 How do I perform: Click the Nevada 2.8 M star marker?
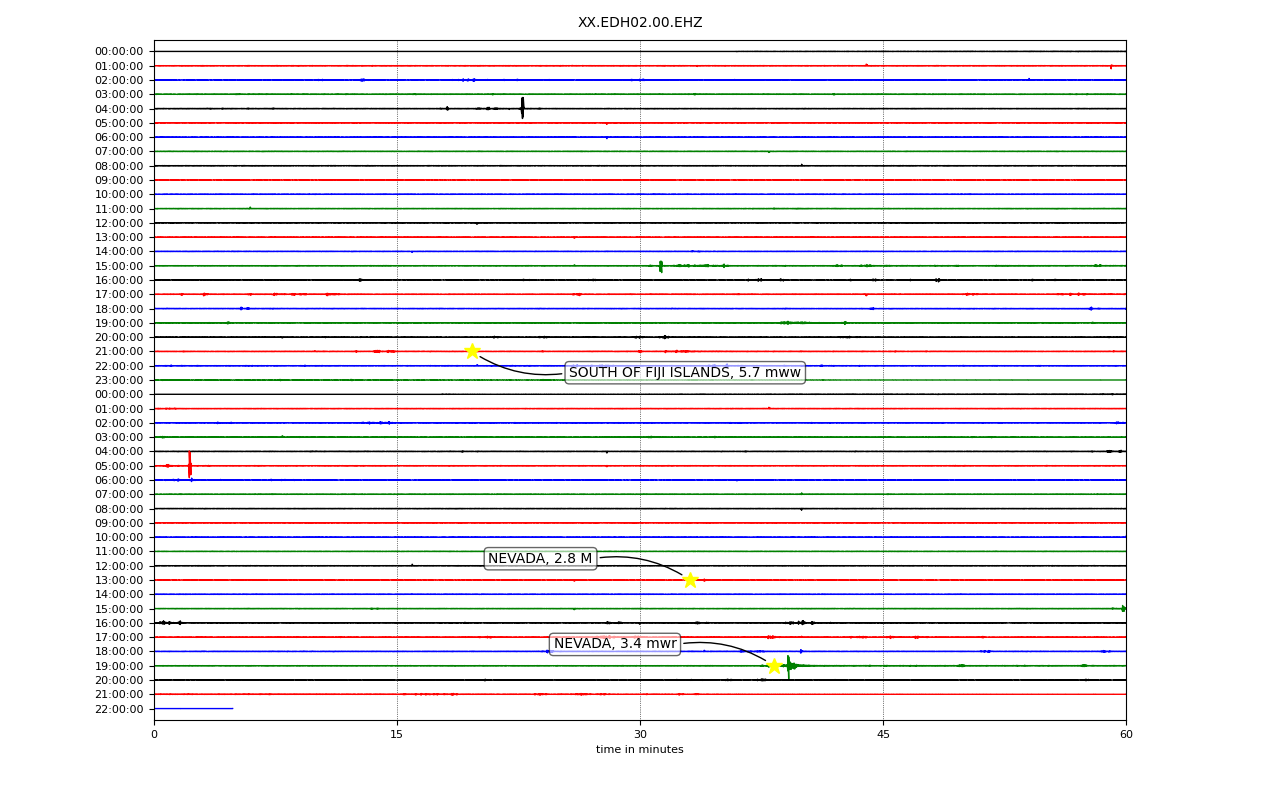click(x=690, y=580)
